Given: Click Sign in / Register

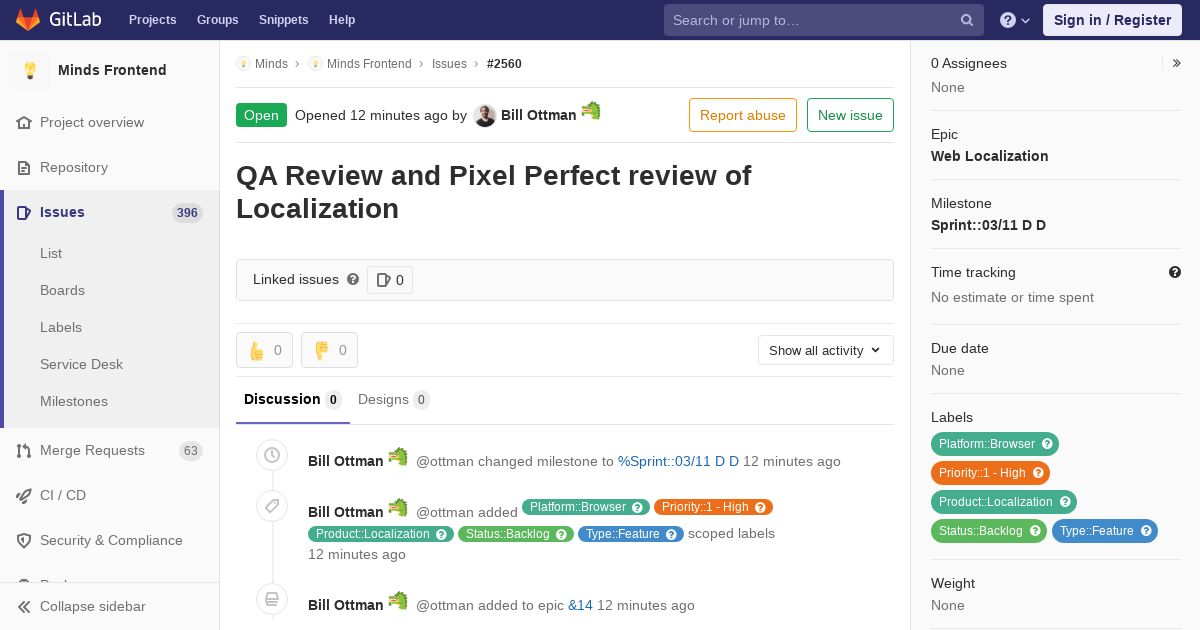Looking at the screenshot, I should pyautogui.click(x=1112, y=20).
